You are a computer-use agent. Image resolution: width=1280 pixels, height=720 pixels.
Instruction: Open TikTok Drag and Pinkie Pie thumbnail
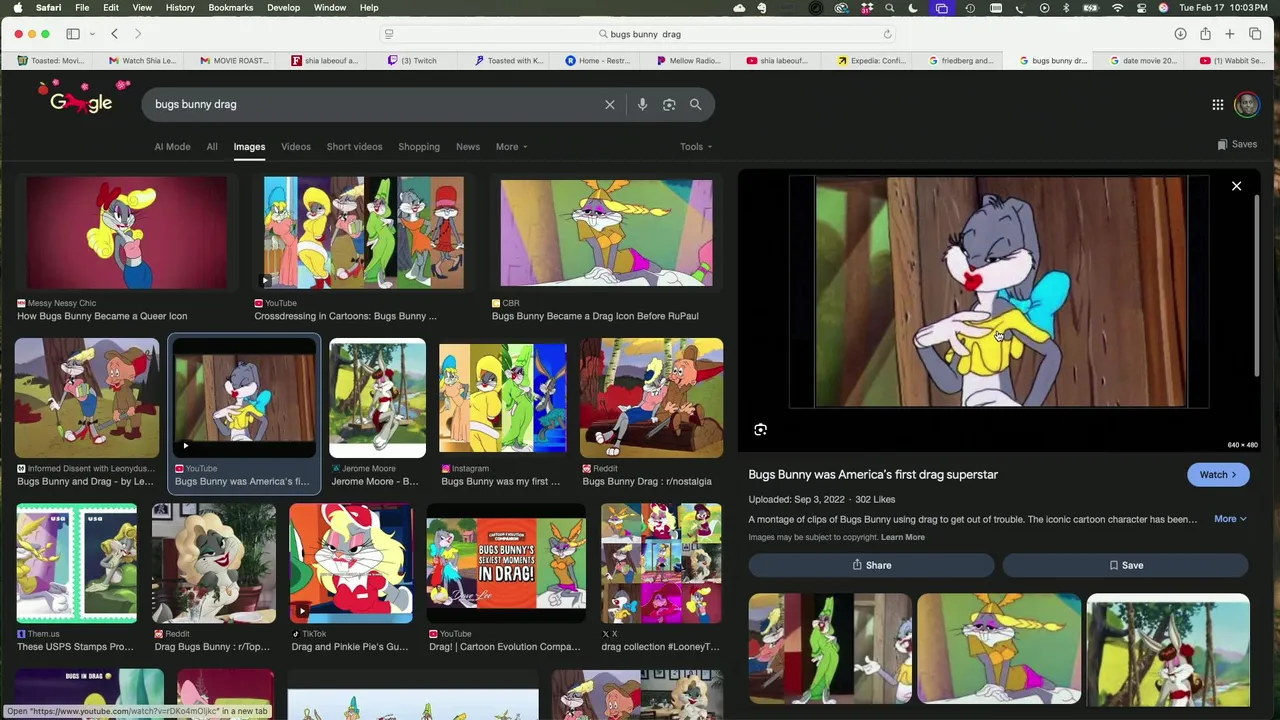[351, 563]
